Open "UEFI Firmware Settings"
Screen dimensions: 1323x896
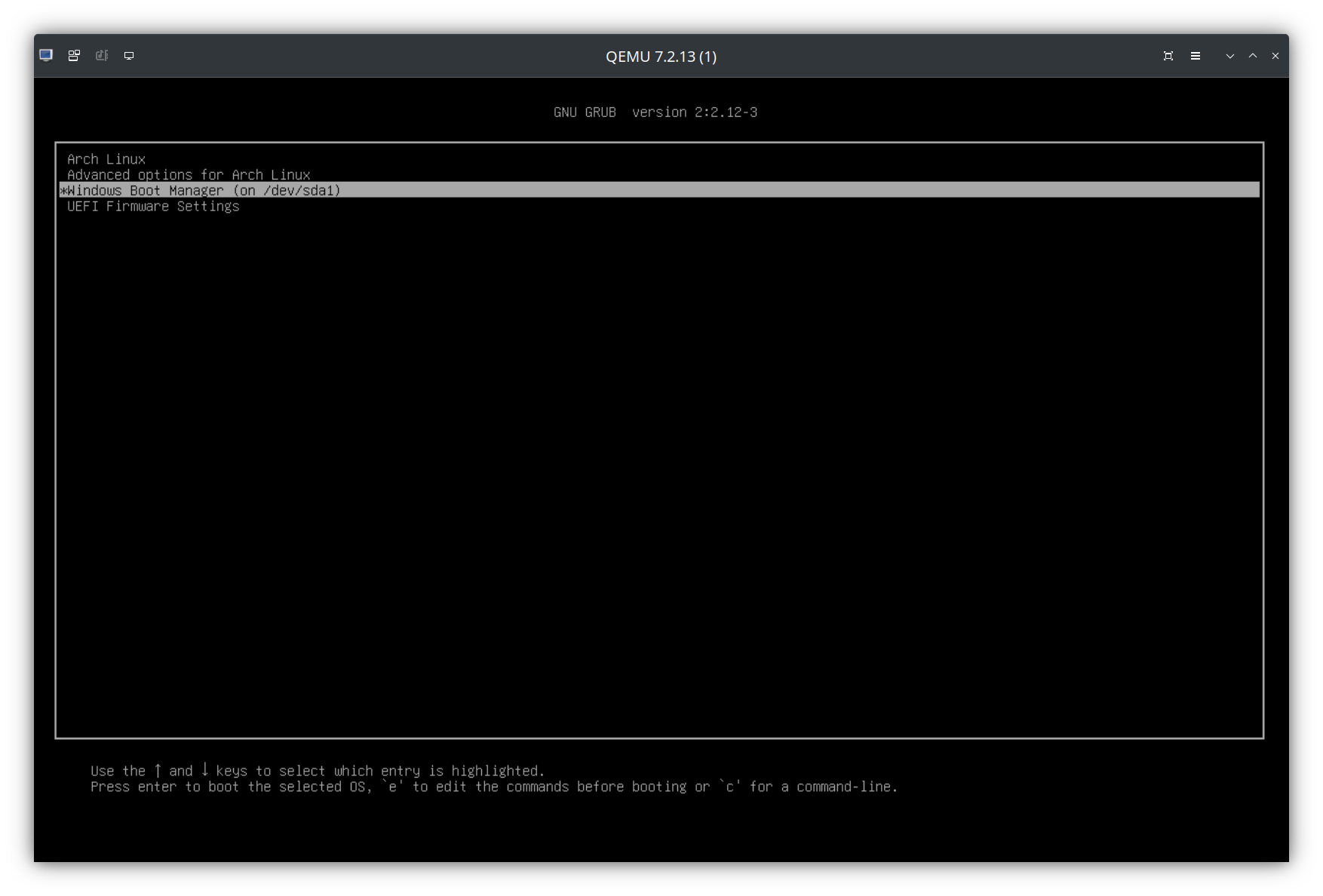pos(152,206)
